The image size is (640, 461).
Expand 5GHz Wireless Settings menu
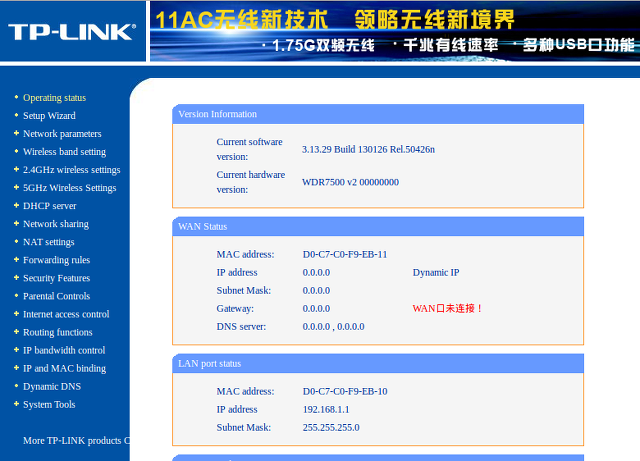point(69,187)
